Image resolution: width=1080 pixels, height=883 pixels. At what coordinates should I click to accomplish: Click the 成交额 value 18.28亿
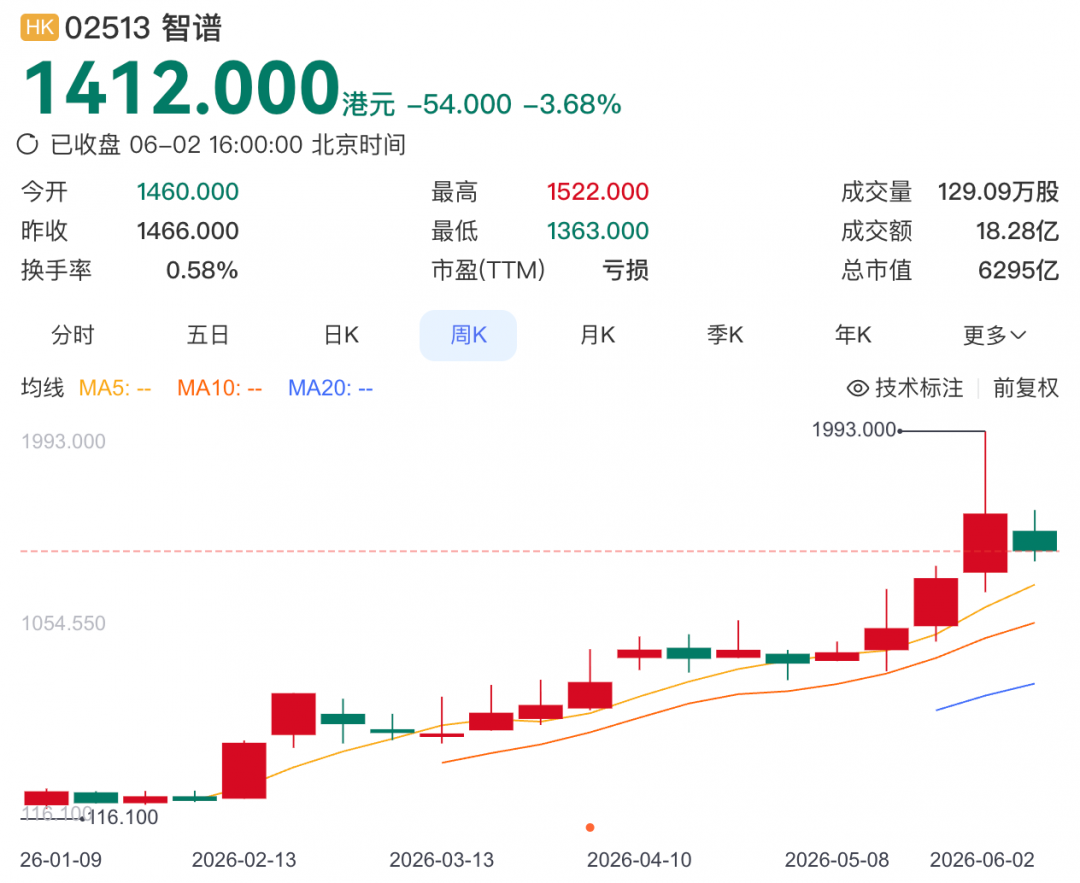coord(1017,231)
